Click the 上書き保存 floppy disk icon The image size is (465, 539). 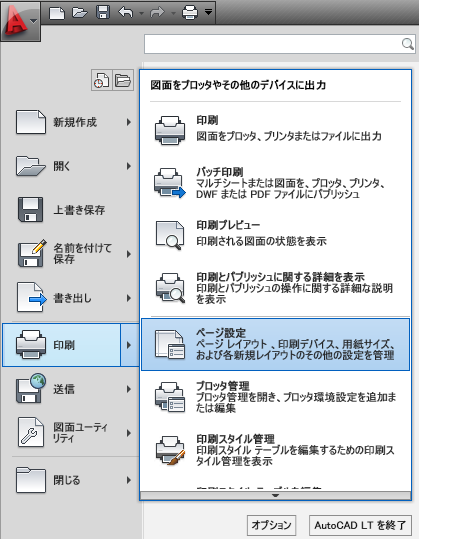pyautogui.click(x=31, y=210)
